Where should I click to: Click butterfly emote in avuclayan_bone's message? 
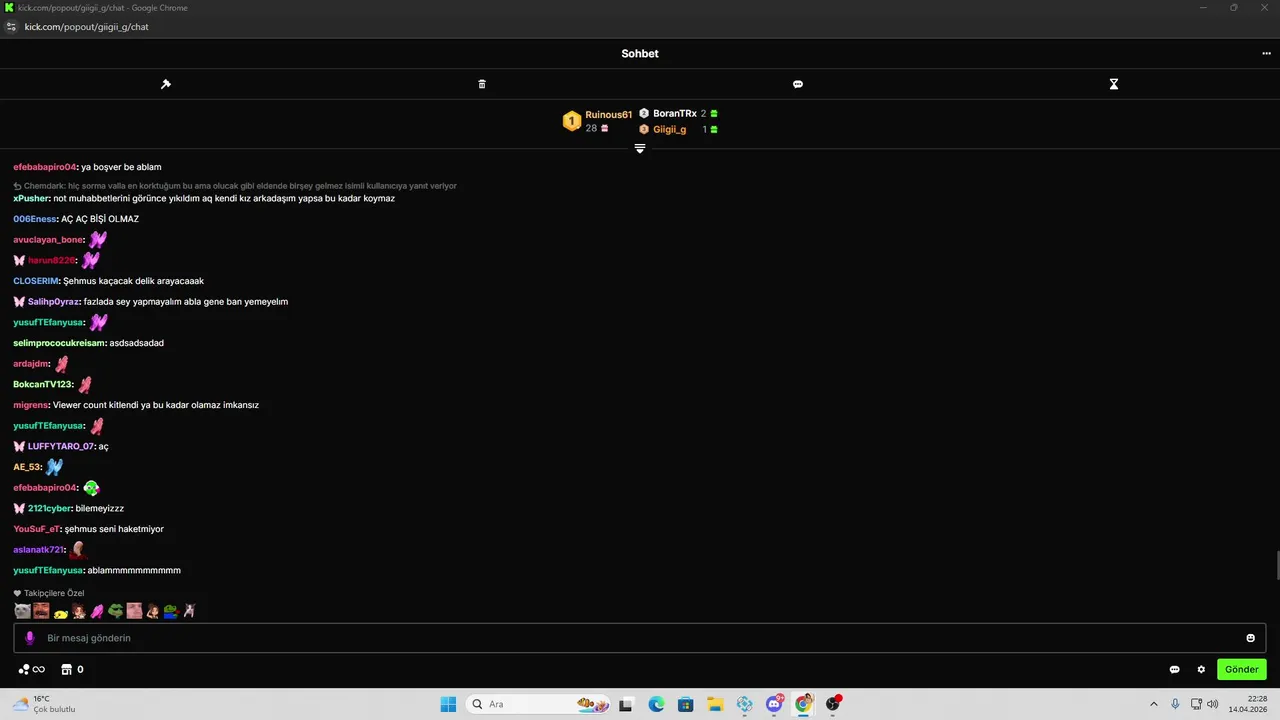point(98,240)
